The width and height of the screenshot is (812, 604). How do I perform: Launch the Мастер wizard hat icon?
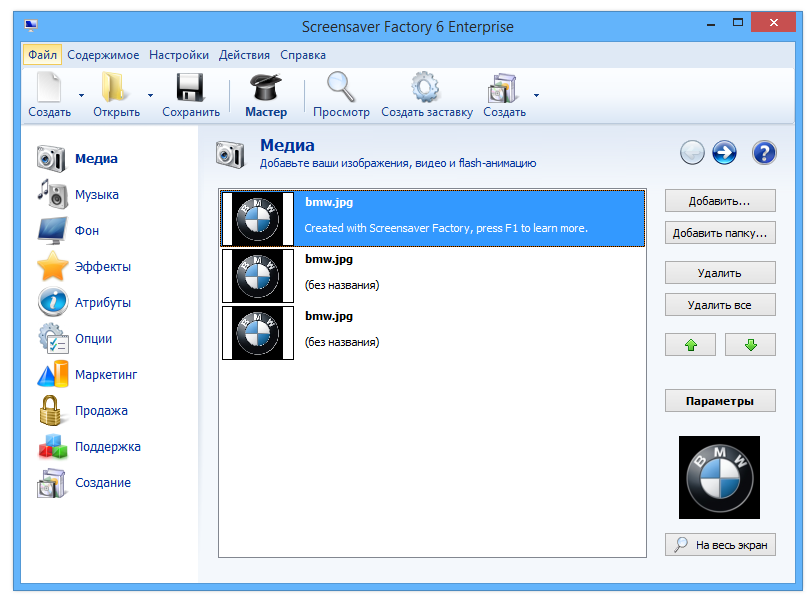click(266, 87)
